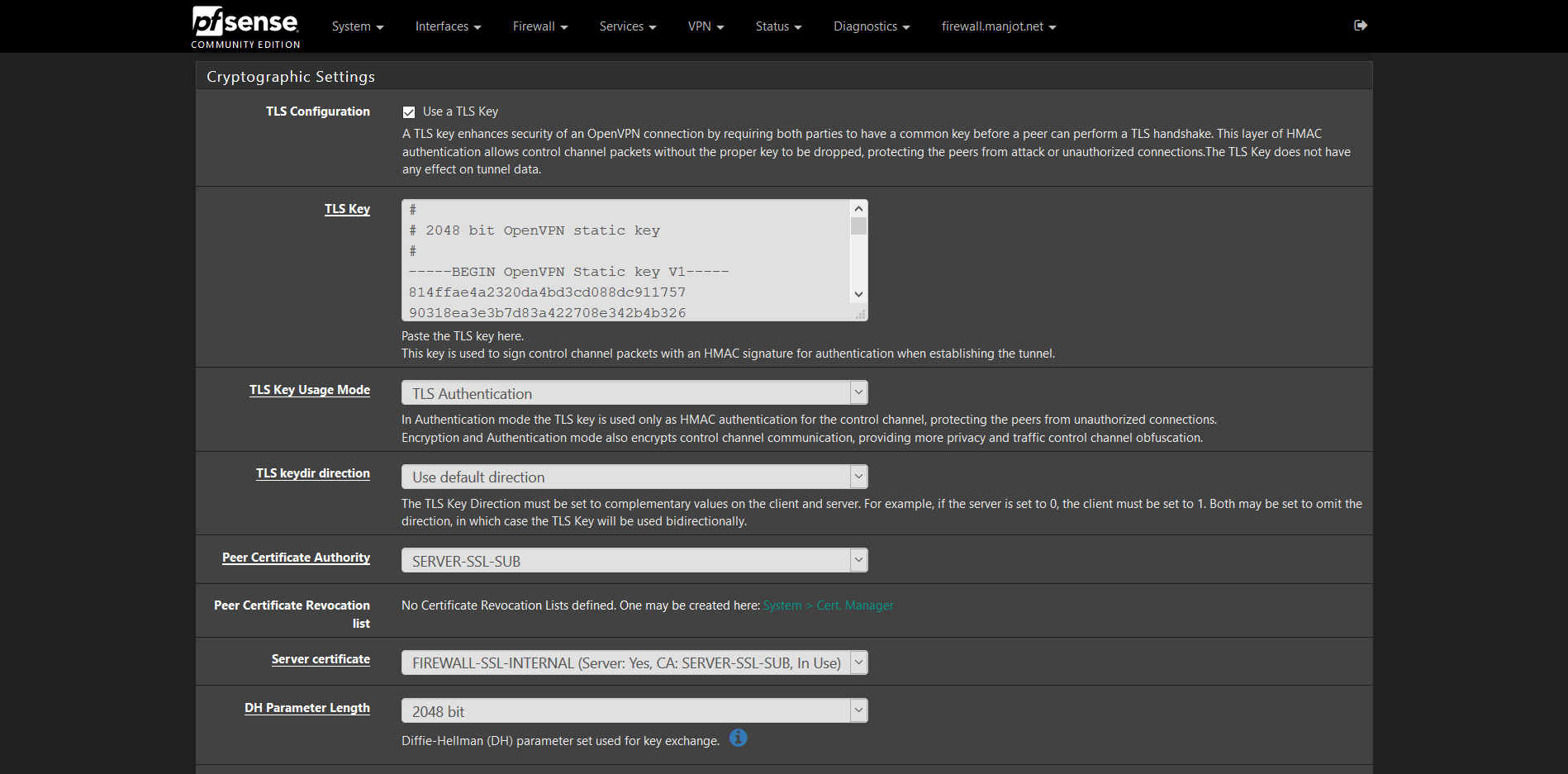The width and height of the screenshot is (1568, 774).
Task: Click the TLS Key textarea scroll down arrow
Action: click(x=858, y=294)
